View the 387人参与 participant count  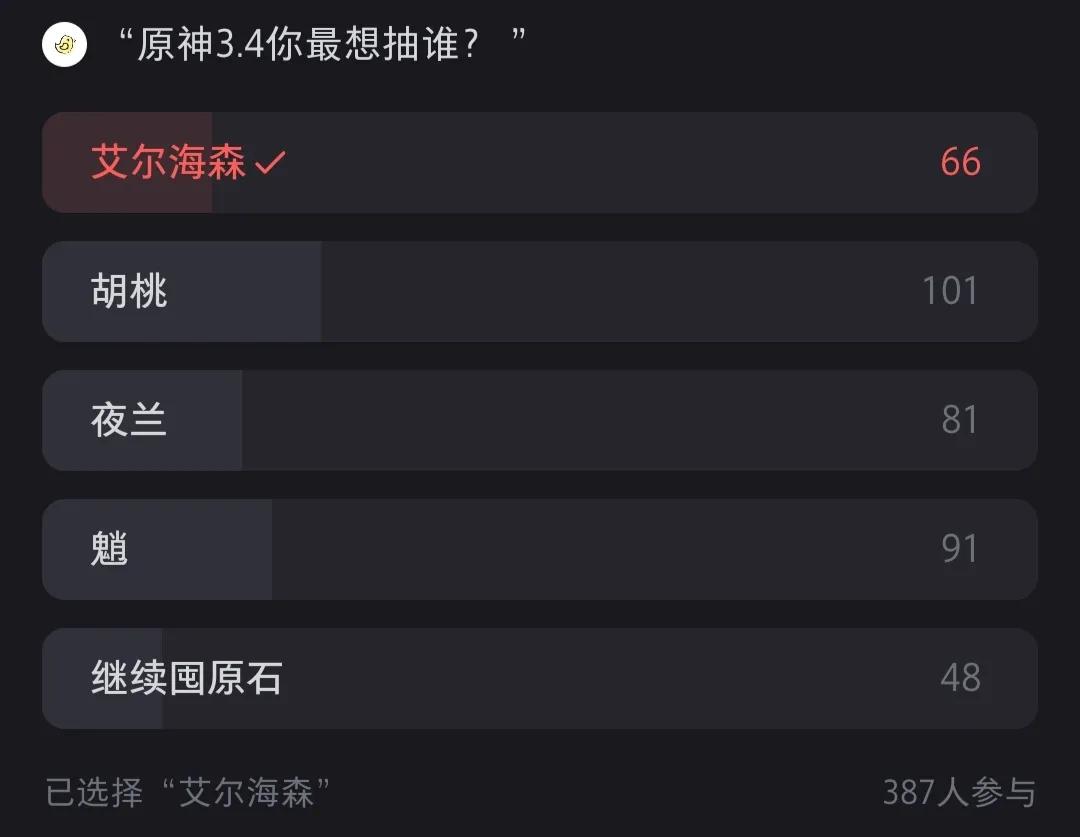[959, 792]
